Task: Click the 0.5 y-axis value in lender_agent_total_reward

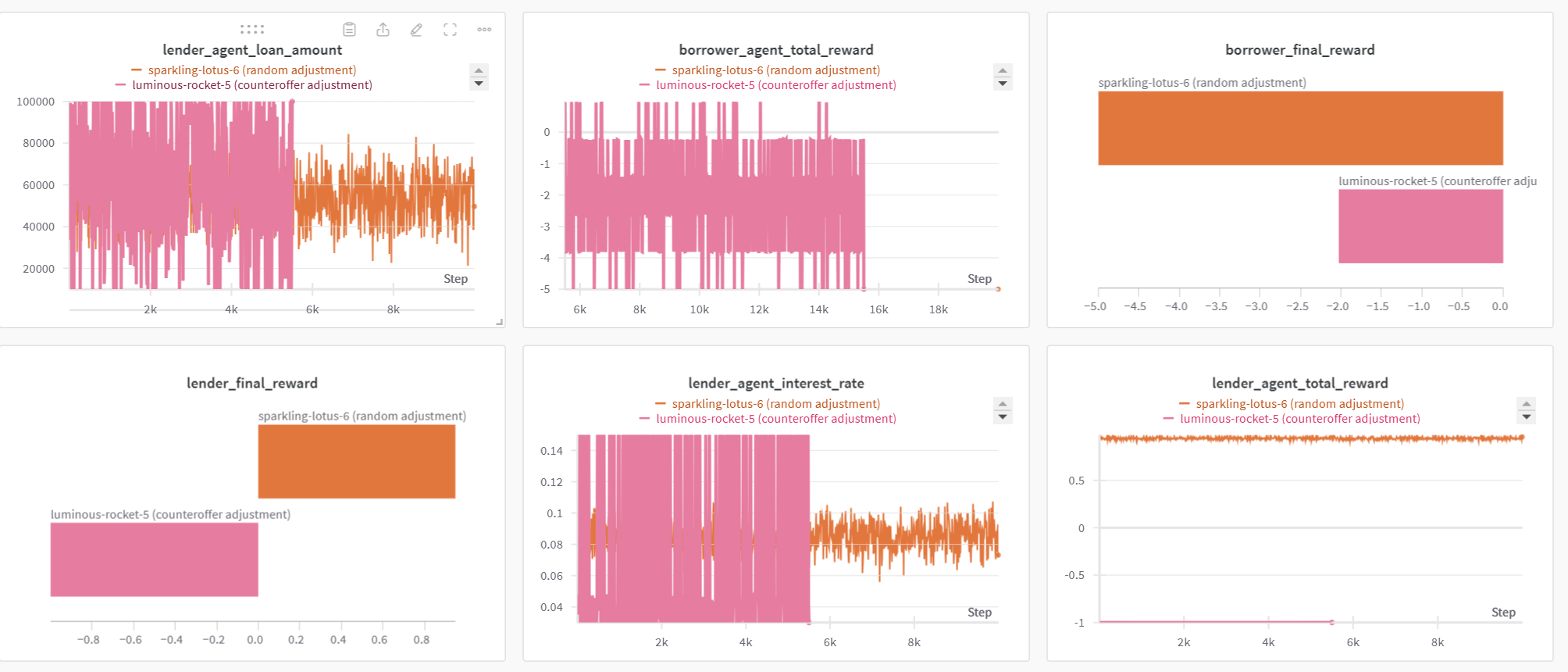Action: 1077,481
